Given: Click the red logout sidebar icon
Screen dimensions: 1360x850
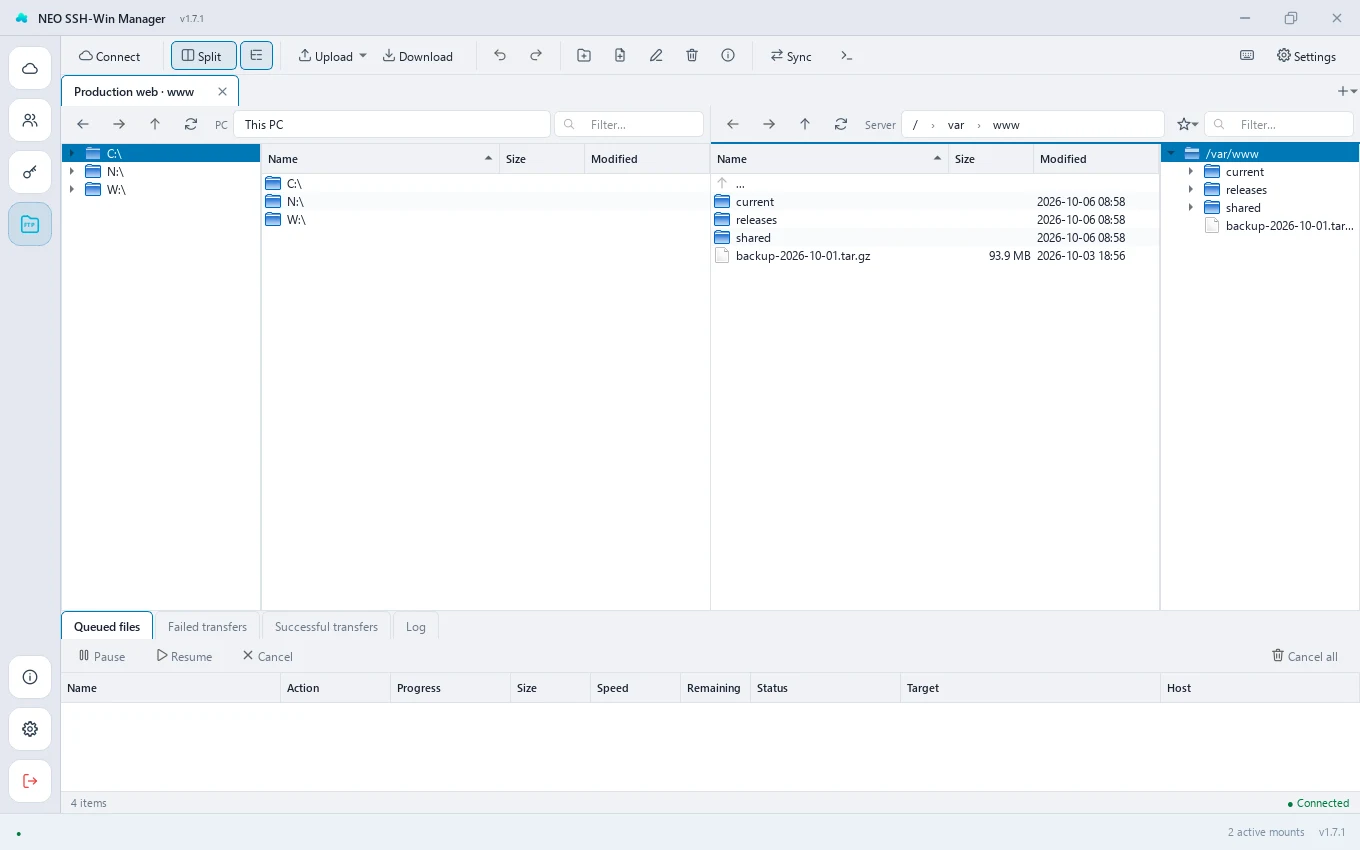Looking at the screenshot, I should [30, 781].
